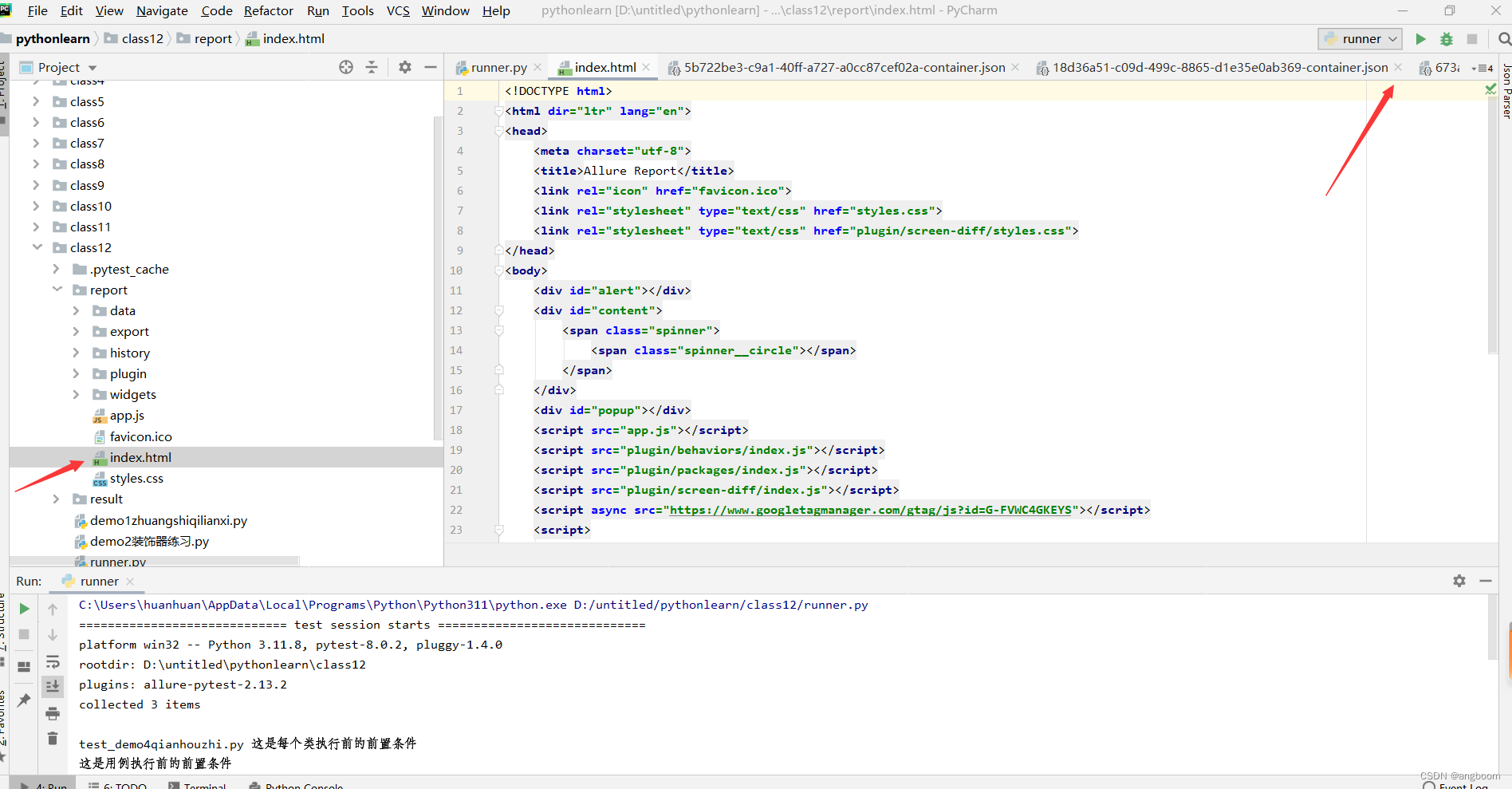Open googletagmanager URL in script tag
Image resolution: width=1512 pixels, height=789 pixels.
[870, 510]
